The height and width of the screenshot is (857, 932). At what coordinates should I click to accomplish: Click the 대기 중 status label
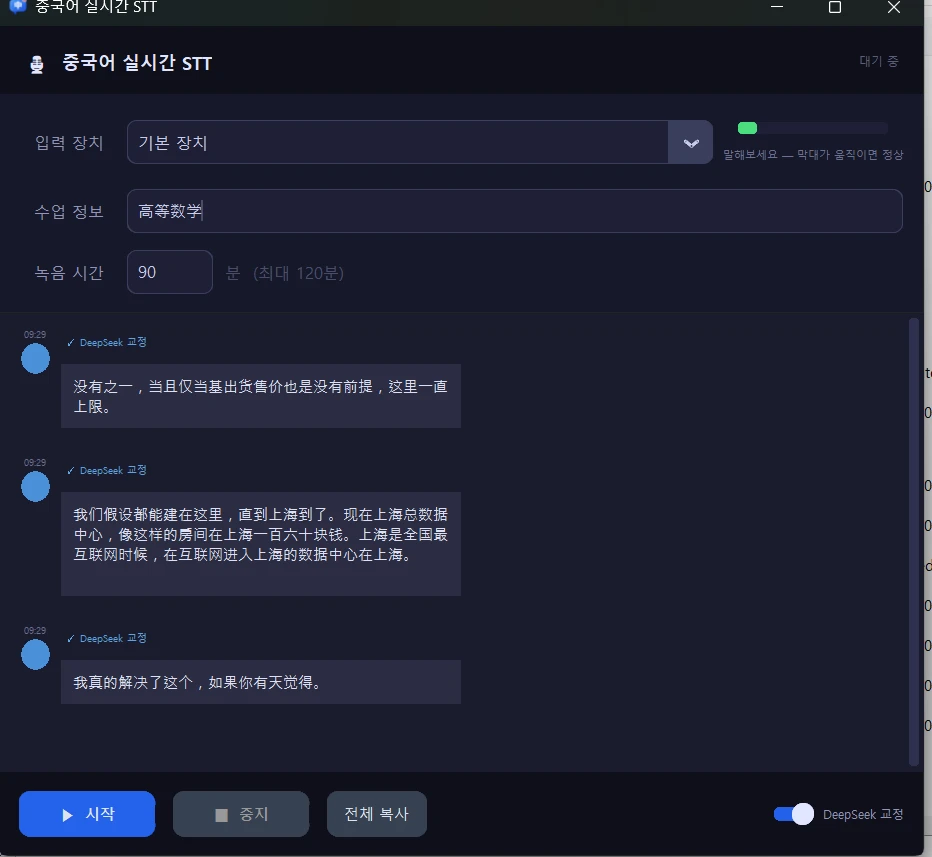coord(879,61)
